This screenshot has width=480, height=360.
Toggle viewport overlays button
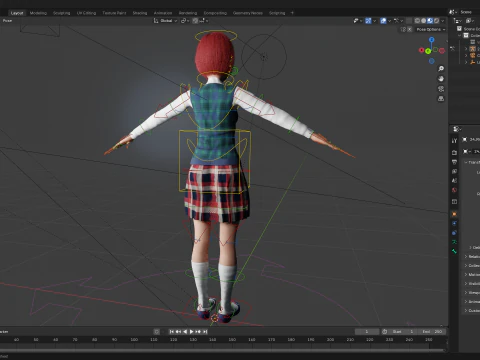point(383,21)
